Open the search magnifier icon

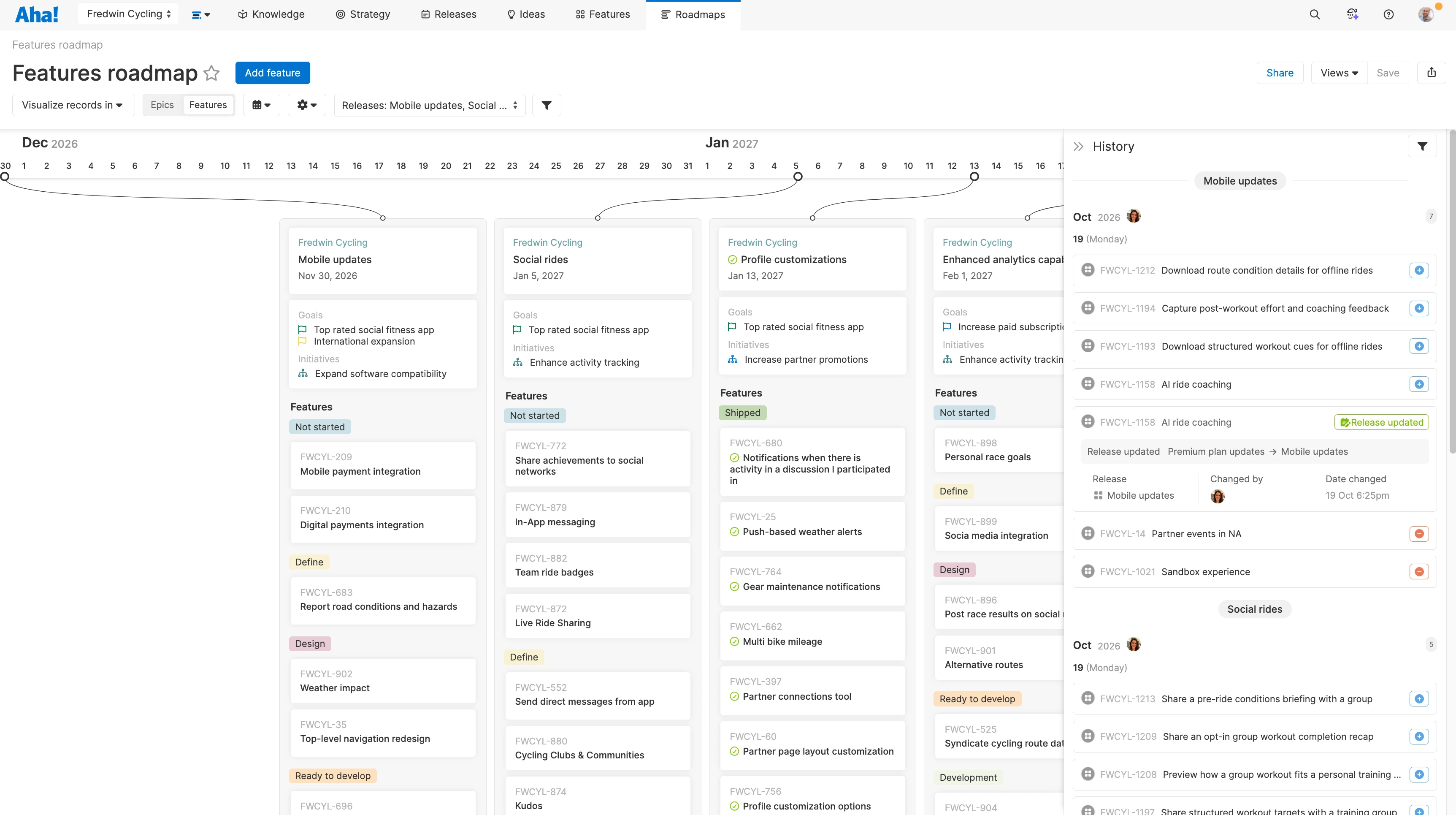[1315, 14]
